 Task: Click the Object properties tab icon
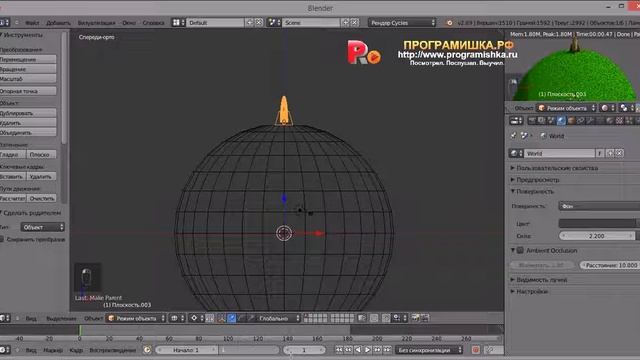pyautogui.click(x=571, y=120)
